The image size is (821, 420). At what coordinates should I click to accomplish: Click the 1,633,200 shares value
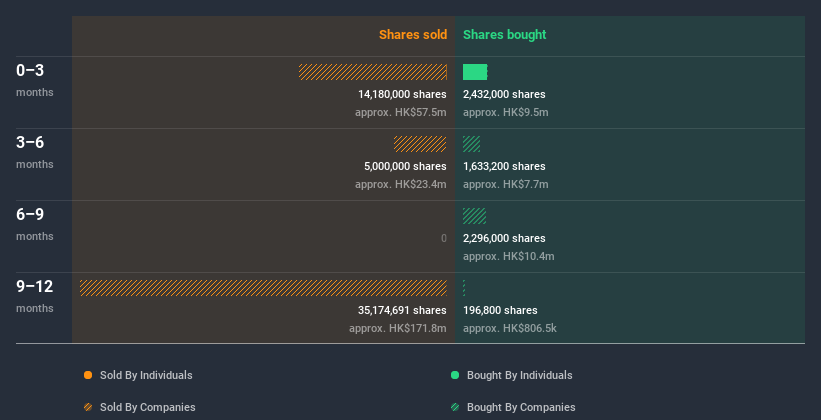504,166
